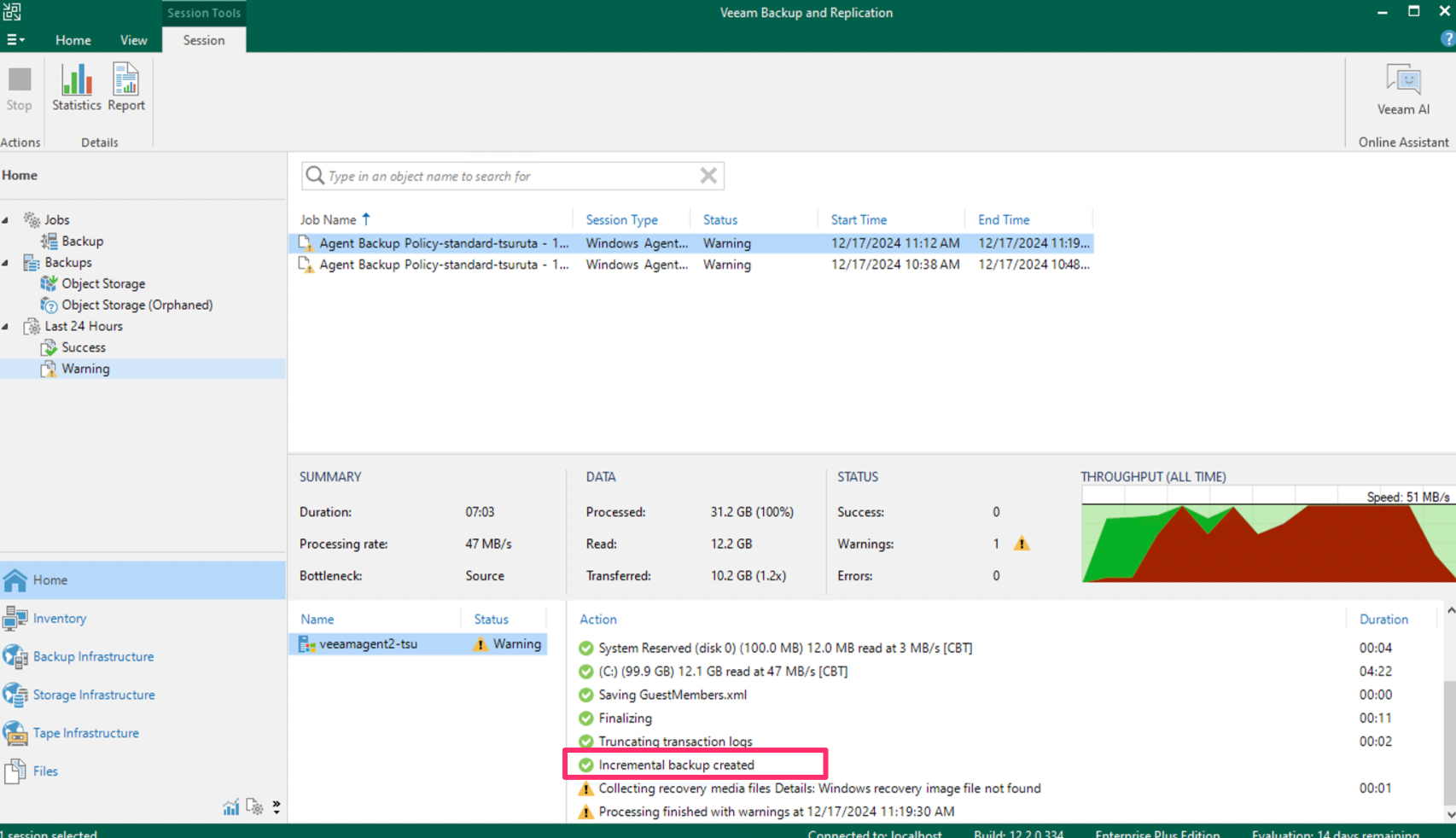
Task: Select the Jobs node in the tree
Action: (x=57, y=220)
